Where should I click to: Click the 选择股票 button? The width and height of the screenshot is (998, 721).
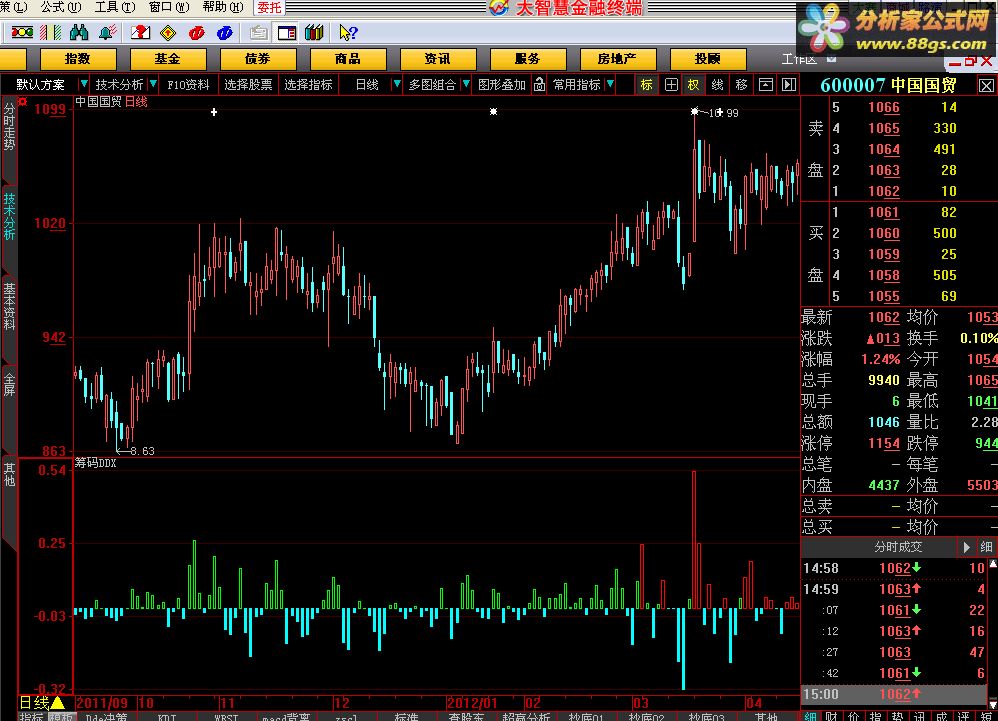[248, 85]
